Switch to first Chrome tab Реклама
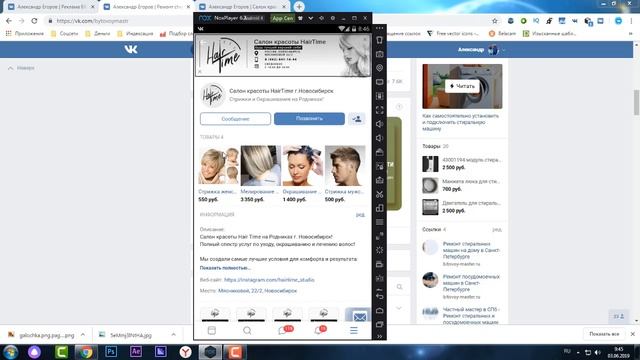The image size is (640, 360). pos(51,7)
